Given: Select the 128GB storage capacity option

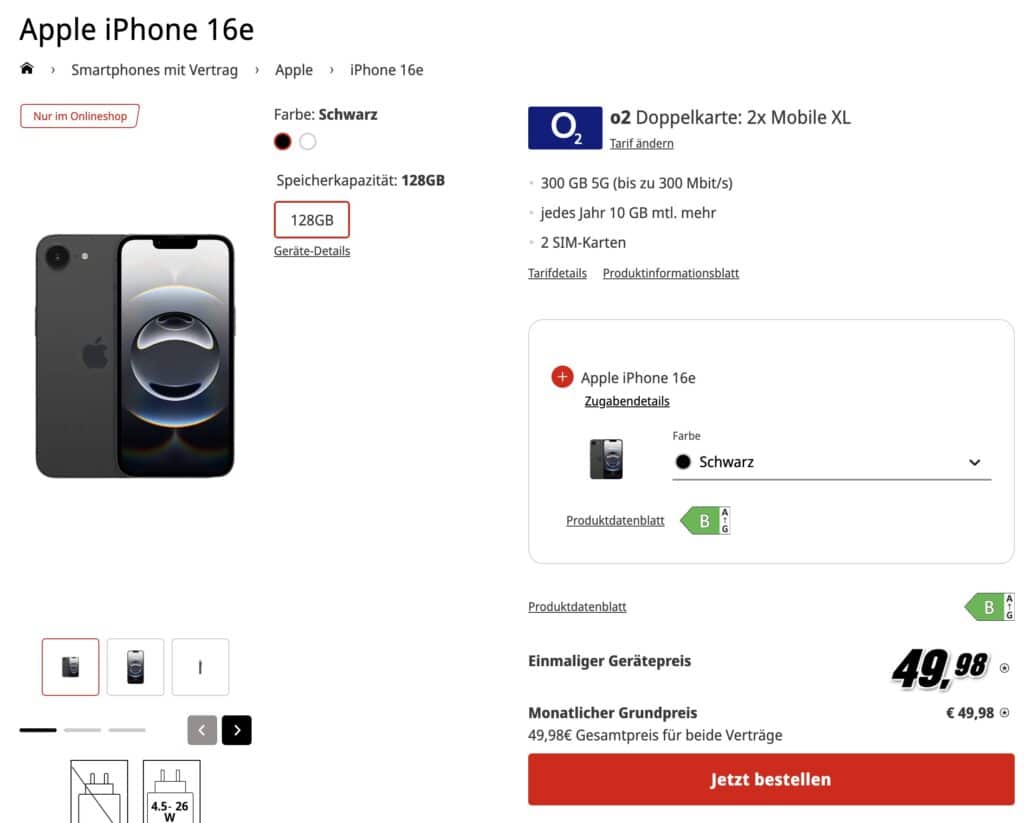Looking at the screenshot, I should (x=312, y=220).
